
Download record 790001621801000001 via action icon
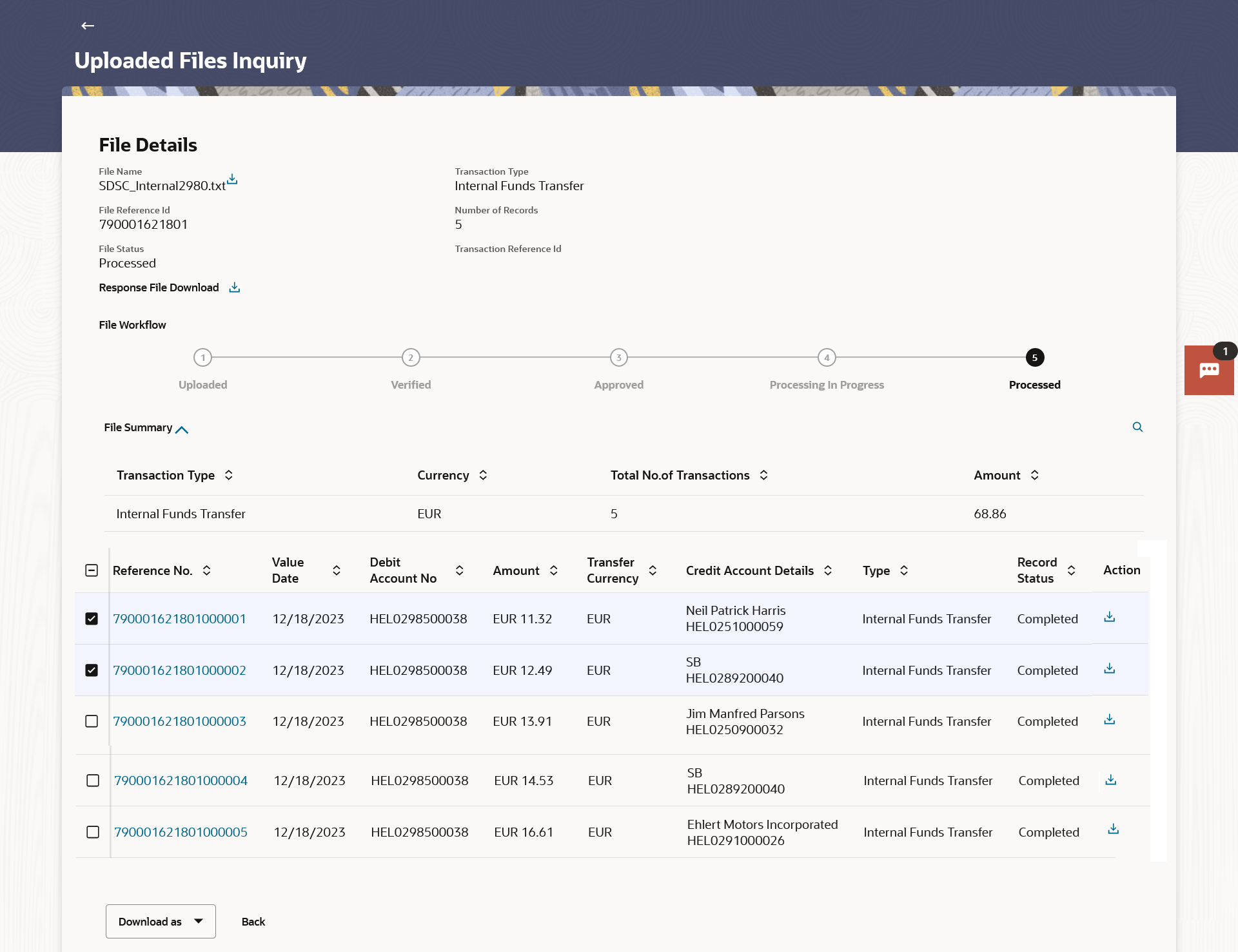[1109, 617]
